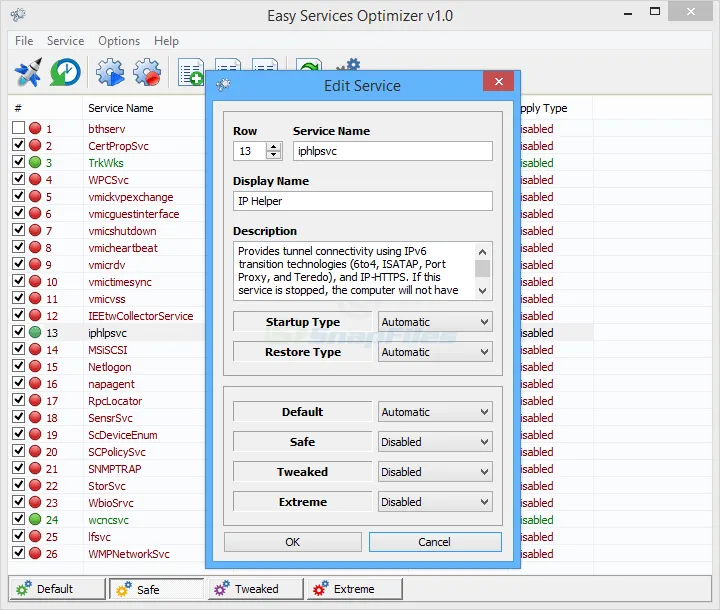
Task: Click the red status dot for WMPNetworkSvc
Action: coord(35,553)
